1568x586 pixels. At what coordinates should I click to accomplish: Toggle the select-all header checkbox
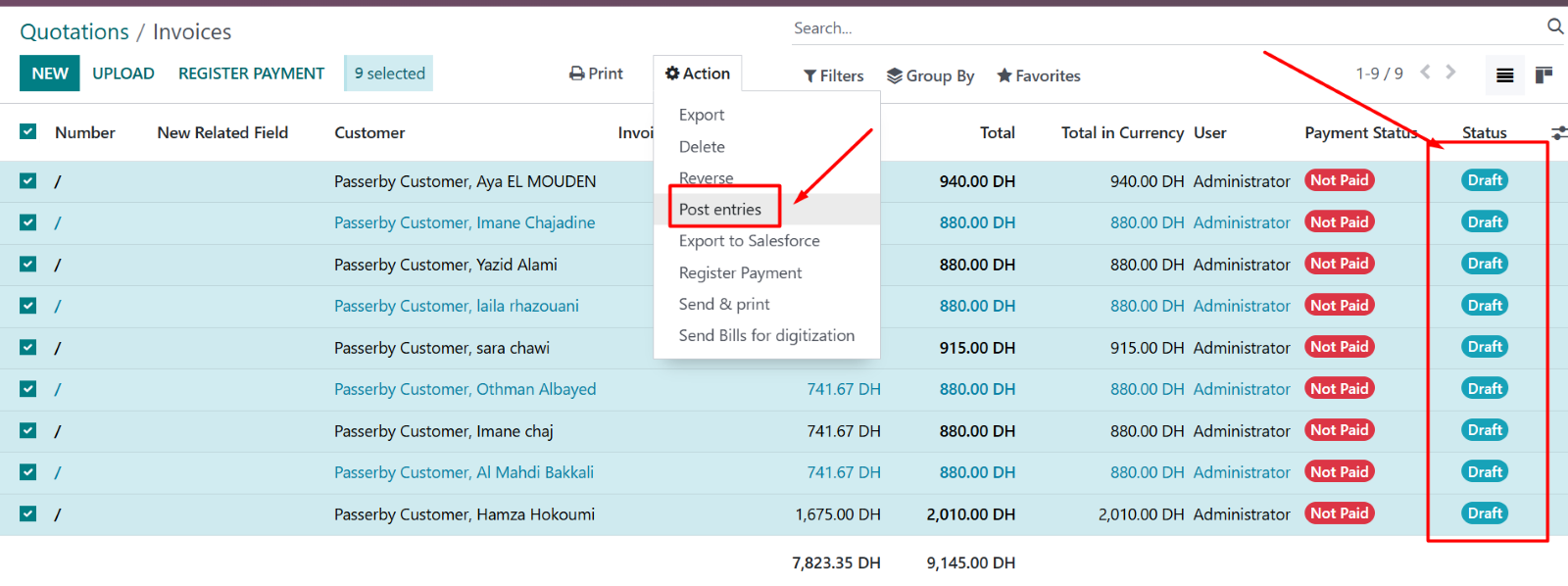(28, 131)
